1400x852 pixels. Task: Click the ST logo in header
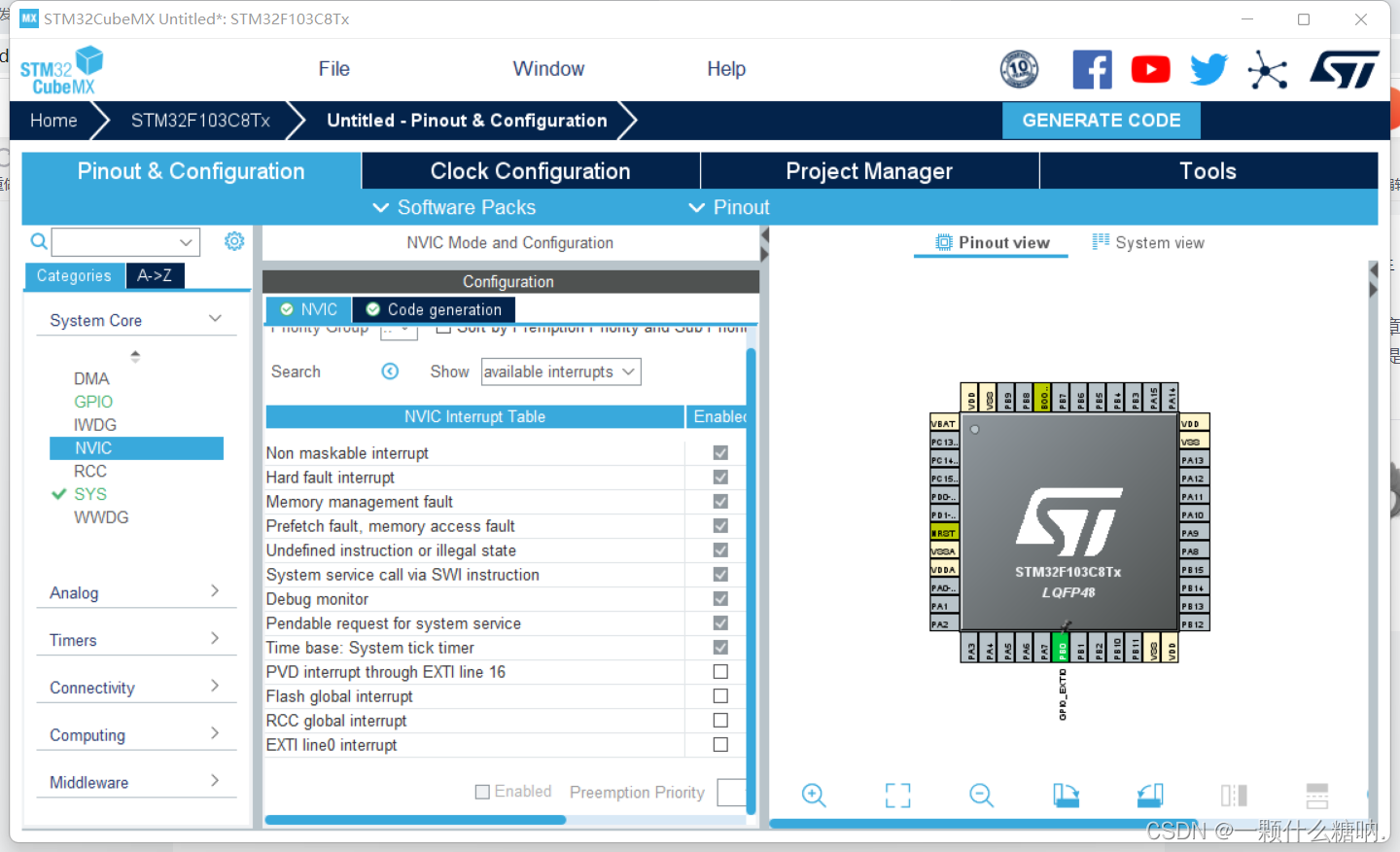1345,70
